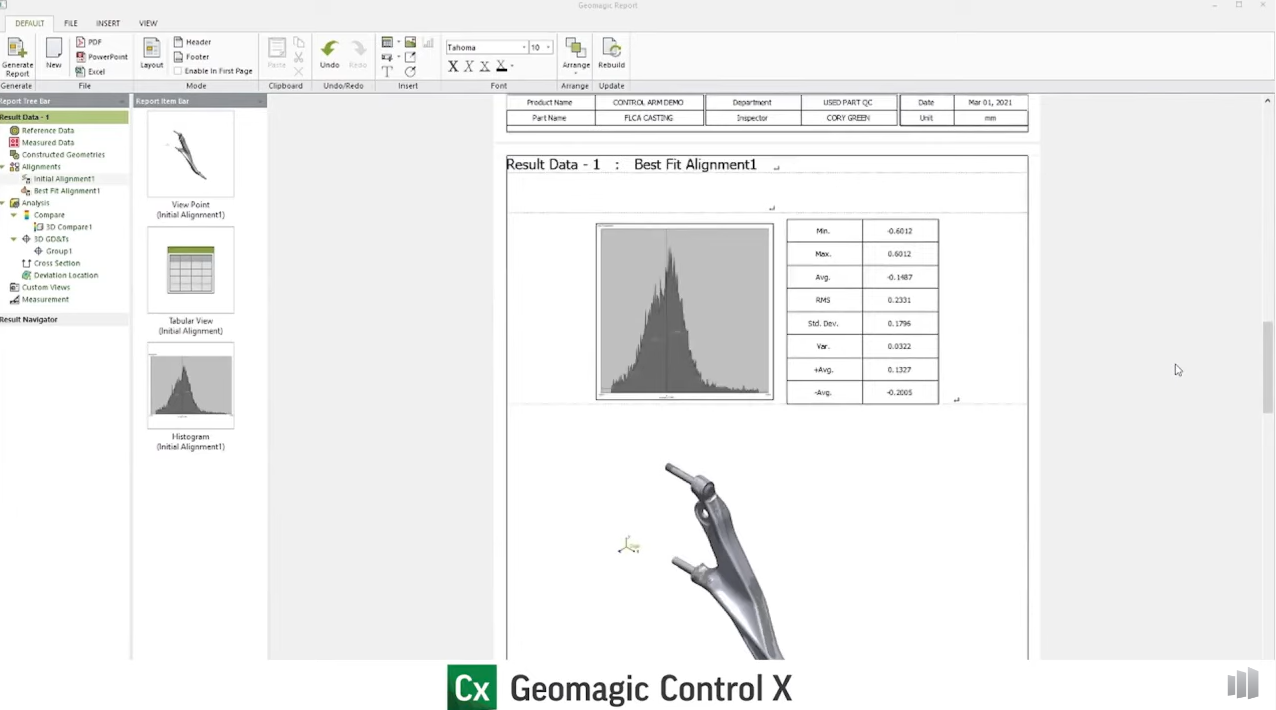
Task: Collapse the Compare tree node
Action: (x=14, y=215)
